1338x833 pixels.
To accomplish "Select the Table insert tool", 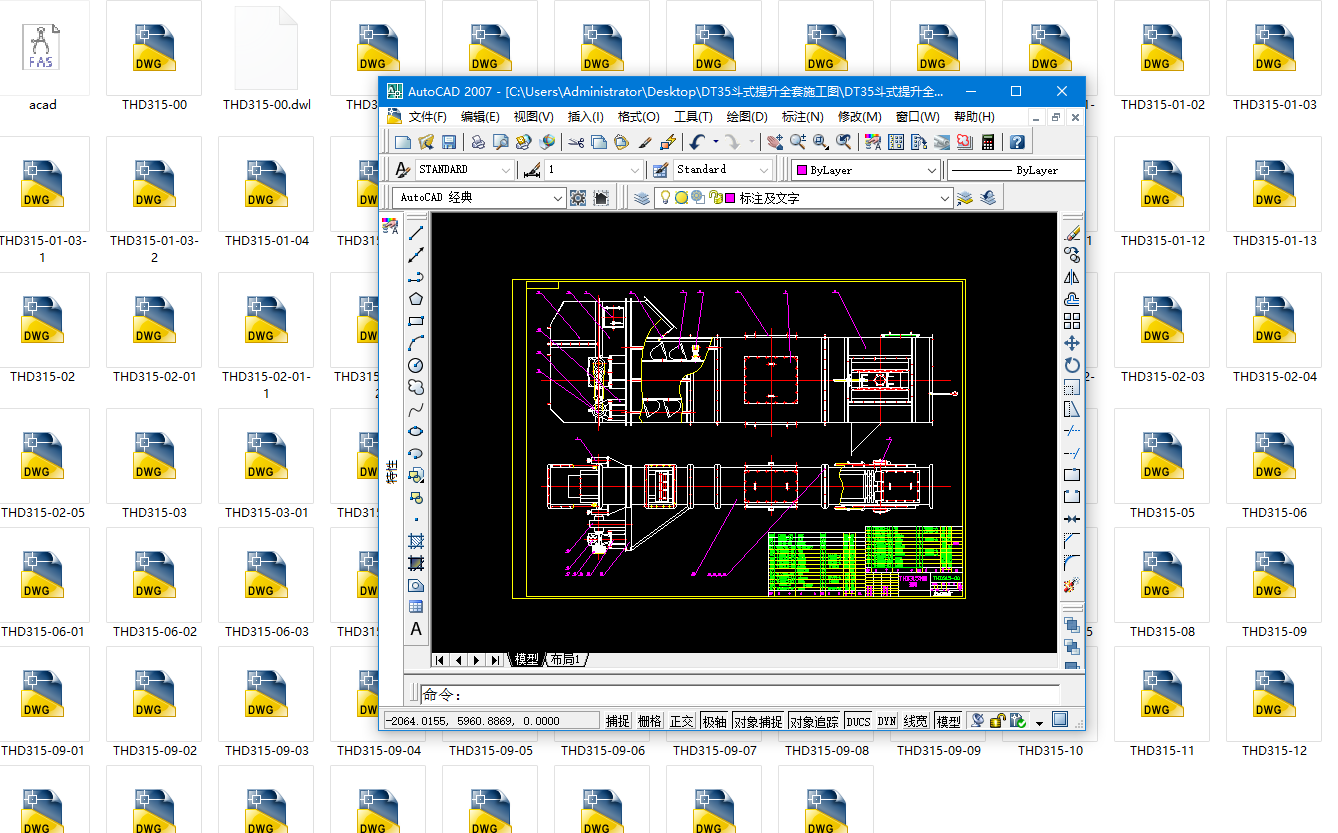I will point(416,607).
